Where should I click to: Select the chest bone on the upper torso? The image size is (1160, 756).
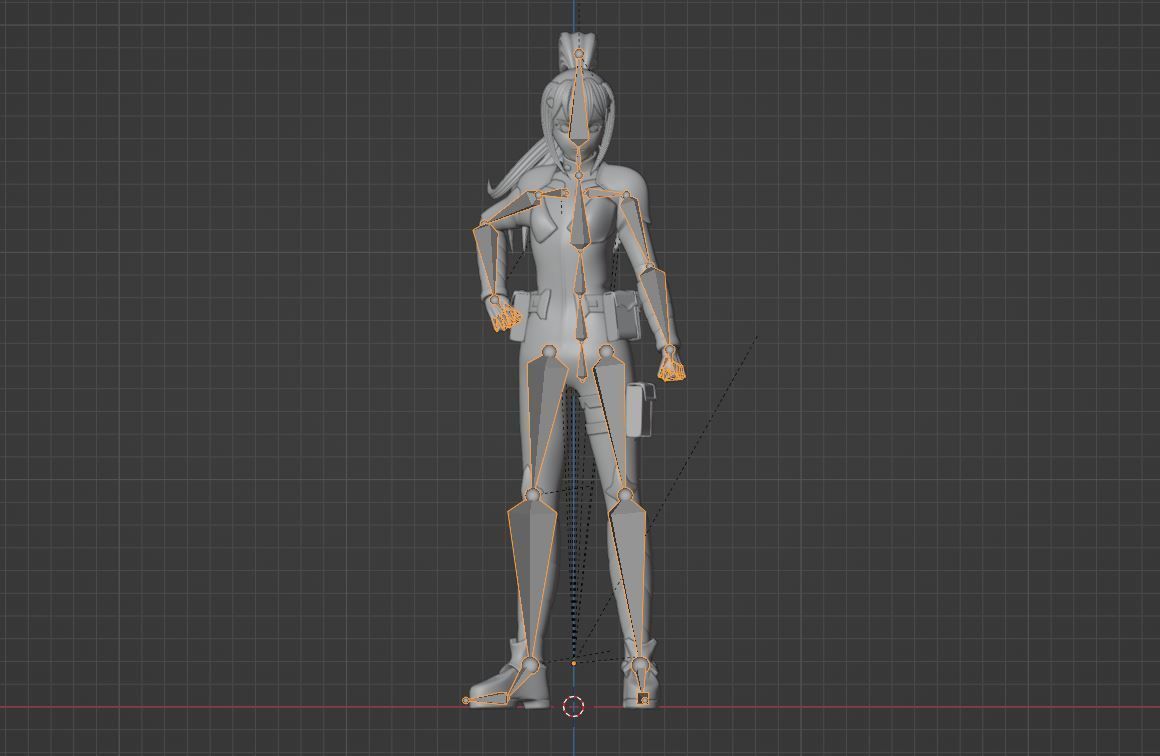579,218
